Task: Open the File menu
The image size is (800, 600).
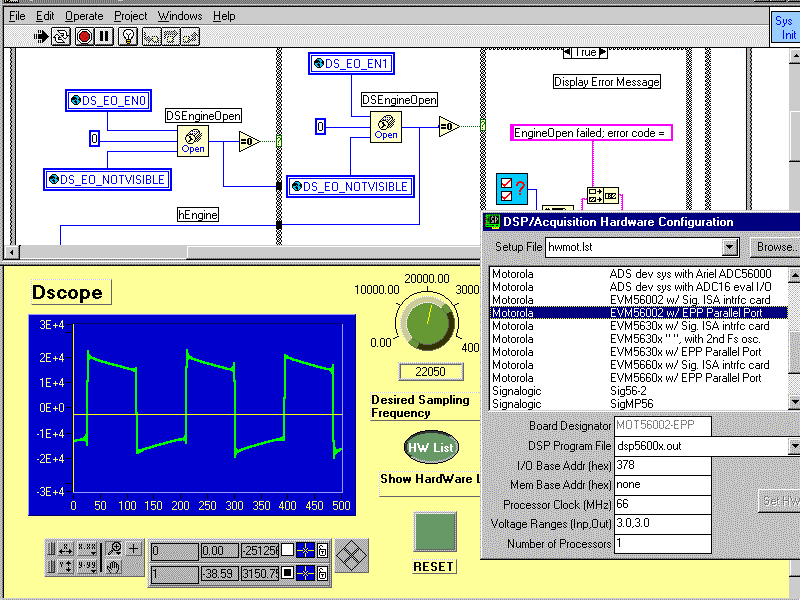Action: tap(17, 16)
